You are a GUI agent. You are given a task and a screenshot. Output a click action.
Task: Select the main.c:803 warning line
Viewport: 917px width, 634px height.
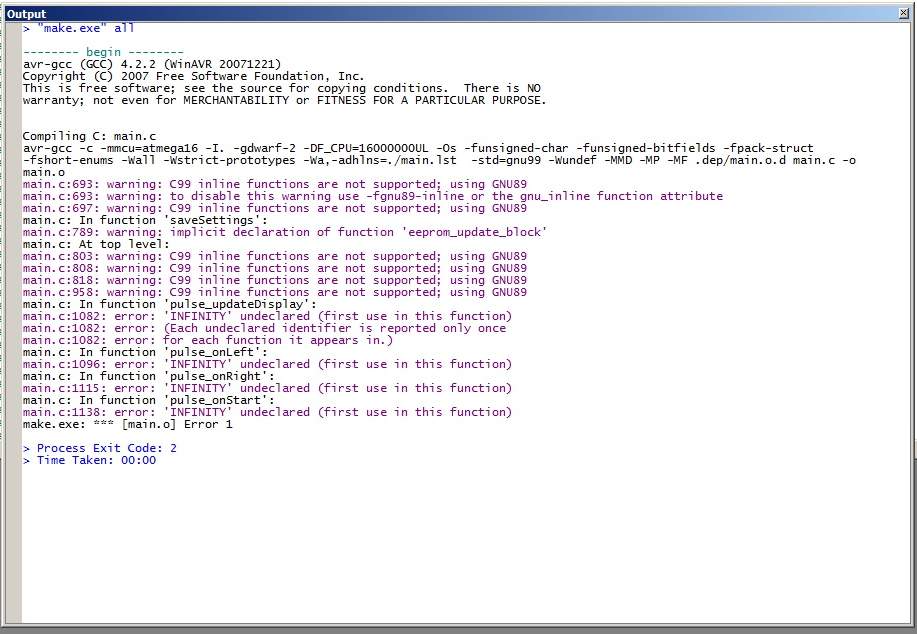274,256
